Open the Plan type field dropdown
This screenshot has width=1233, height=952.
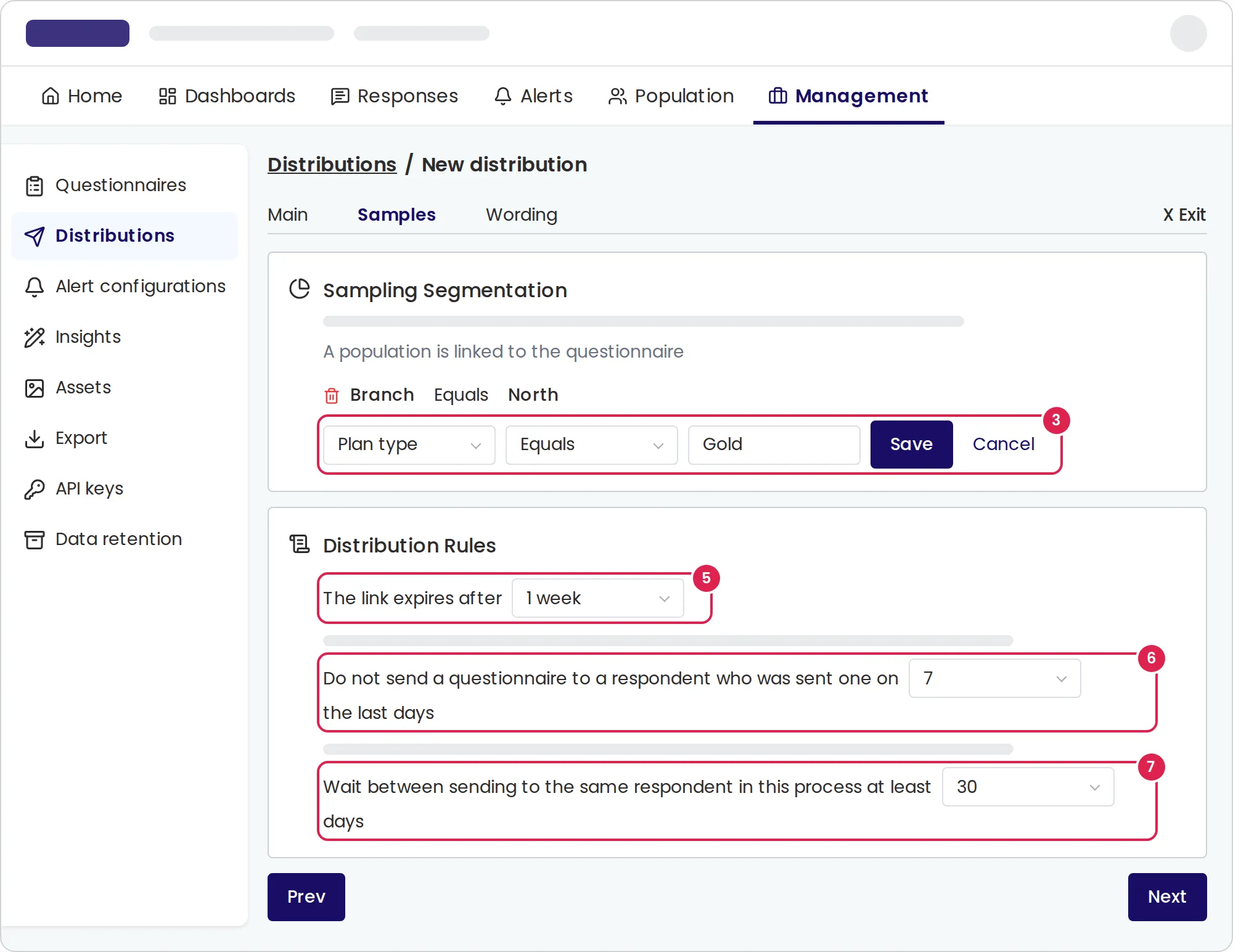pyautogui.click(x=409, y=445)
